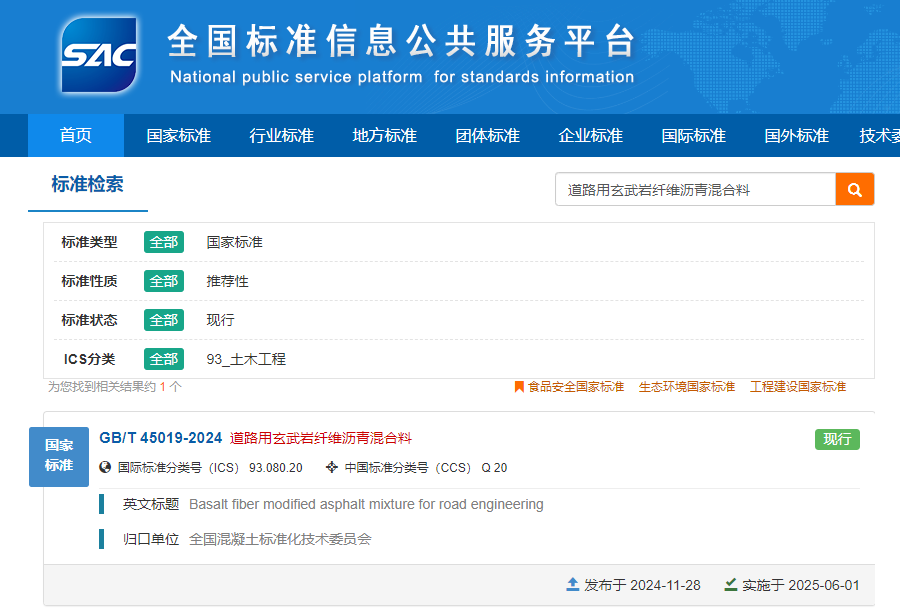The width and height of the screenshot is (900, 611).
Task: Click the 工程建设国家标准 link
Action: point(797,387)
